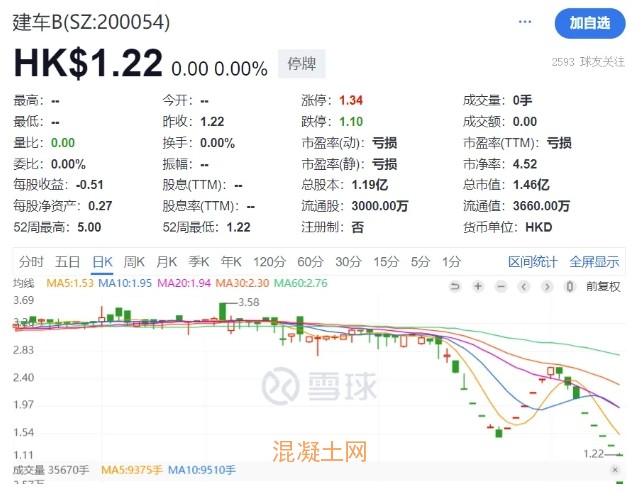Image resolution: width=640 pixels, height=494 pixels.
Task: Switch to the 周K tab
Action: [x=134, y=262]
